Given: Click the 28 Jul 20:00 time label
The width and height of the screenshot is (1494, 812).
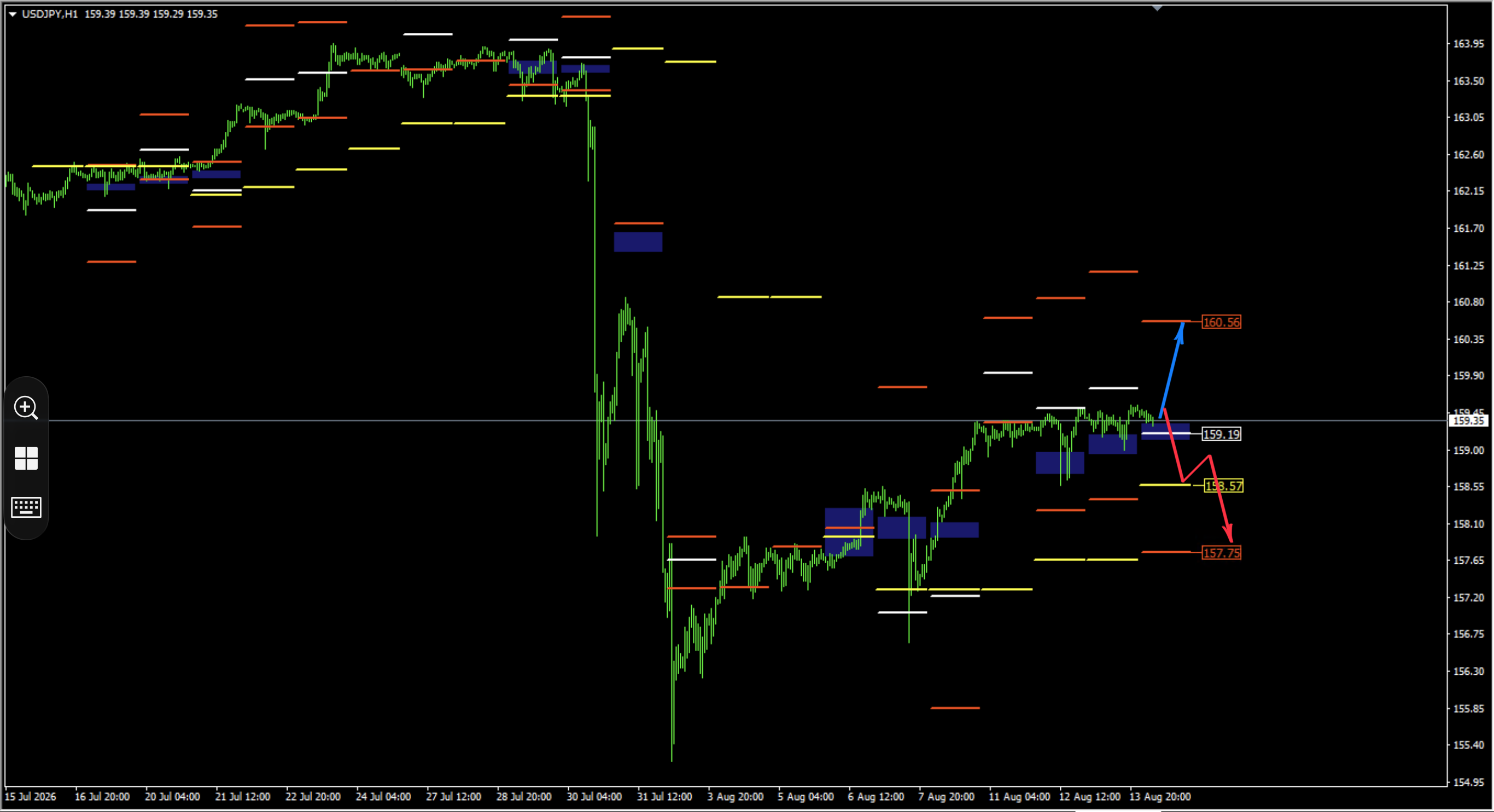Looking at the screenshot, I should (x=524, y=797).
